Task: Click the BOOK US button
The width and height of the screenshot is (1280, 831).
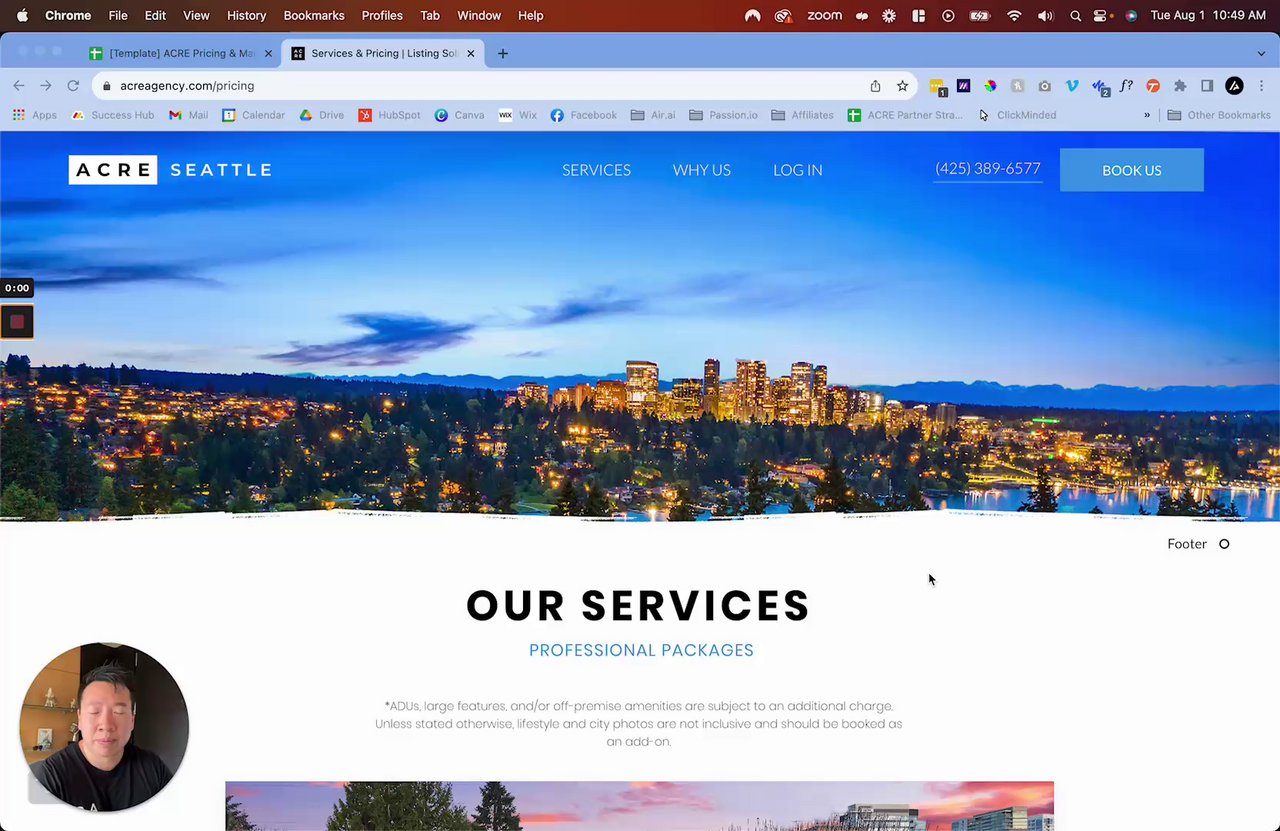Action: click(x=1132, y=170)
